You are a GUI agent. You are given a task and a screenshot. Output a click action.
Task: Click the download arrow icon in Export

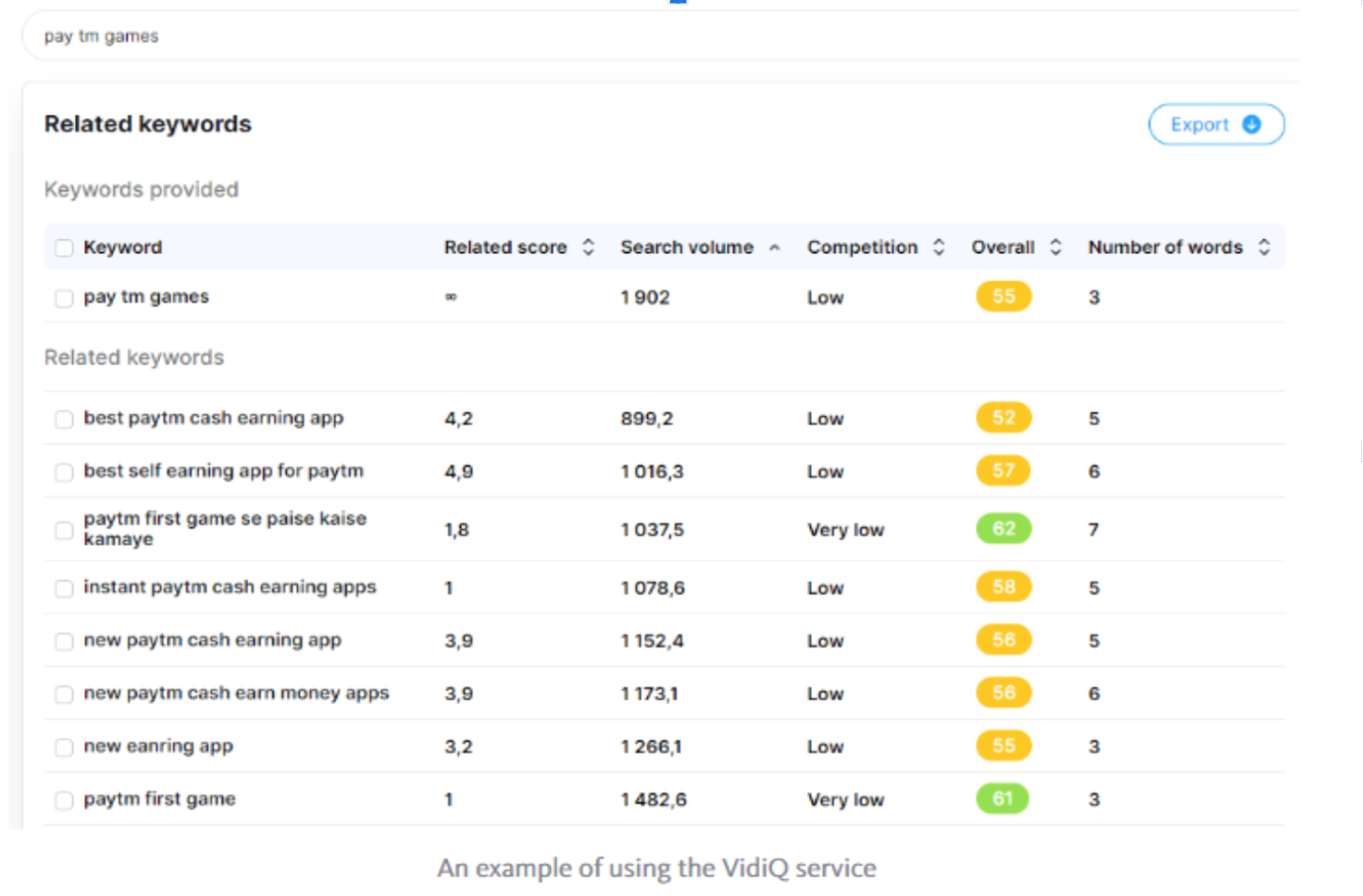click(x=1251, y=125)
